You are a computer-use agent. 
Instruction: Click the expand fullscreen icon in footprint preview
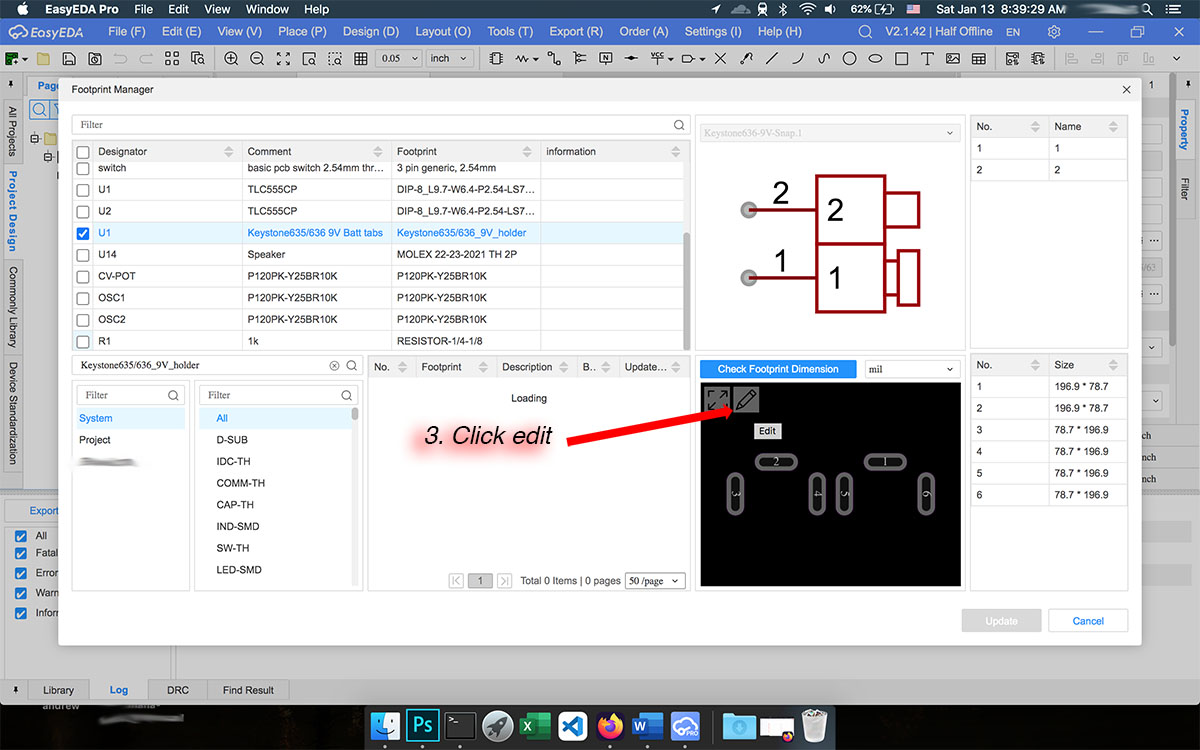717,400
